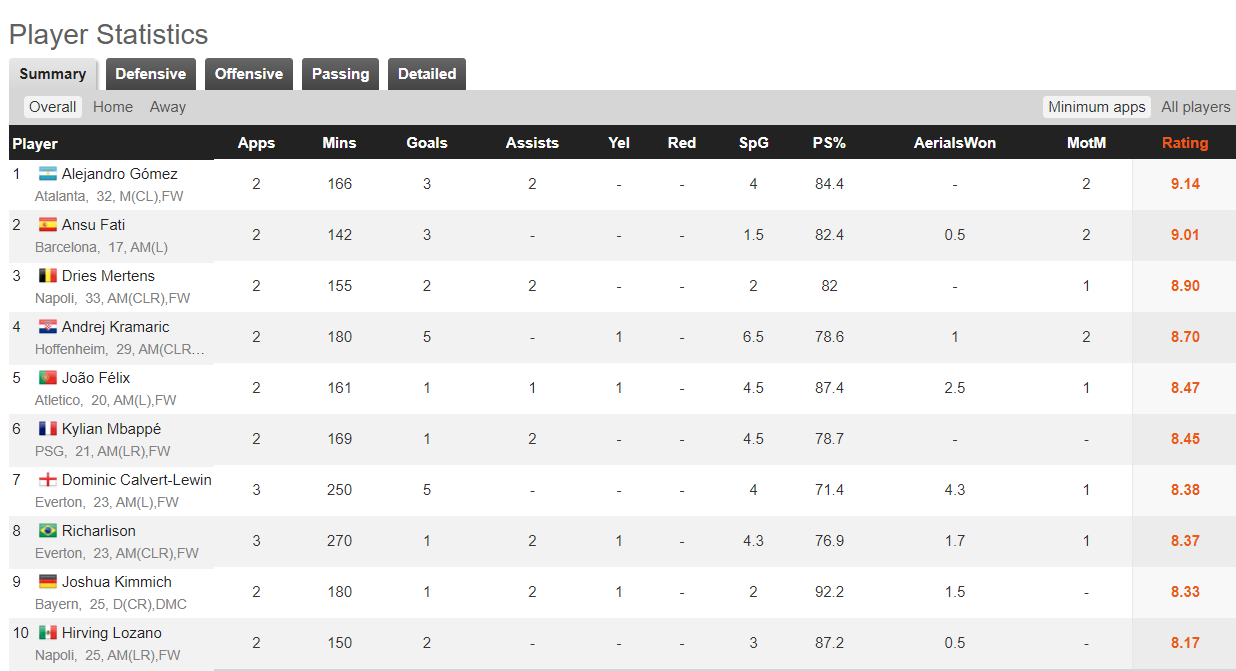Click the Brazil flag beside Richarlison
Viewport: 1236px width, 671px height.
[x=48, y=531]
